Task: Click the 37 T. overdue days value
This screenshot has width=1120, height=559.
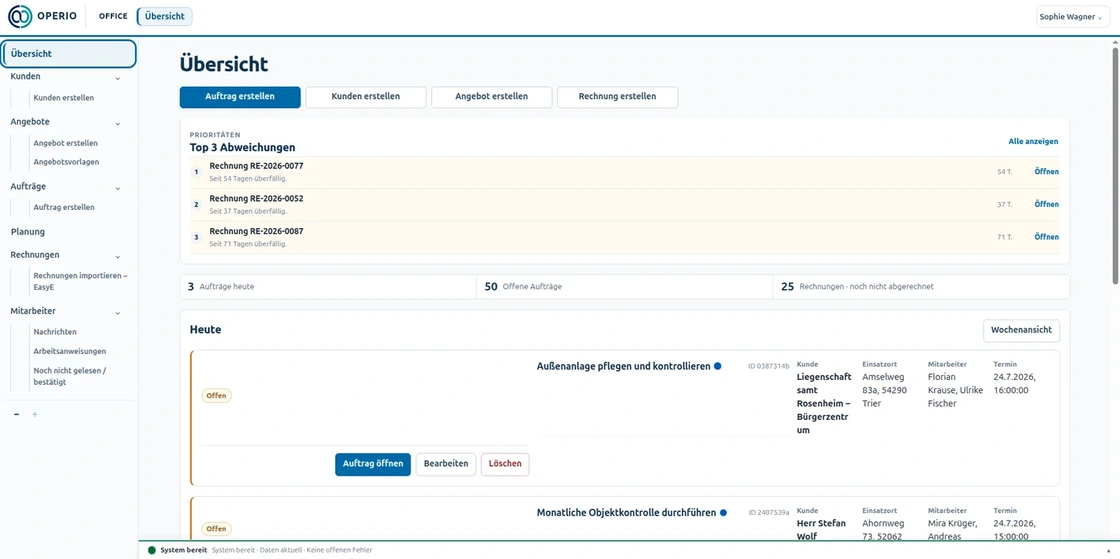Action: tap(1005, 205)
